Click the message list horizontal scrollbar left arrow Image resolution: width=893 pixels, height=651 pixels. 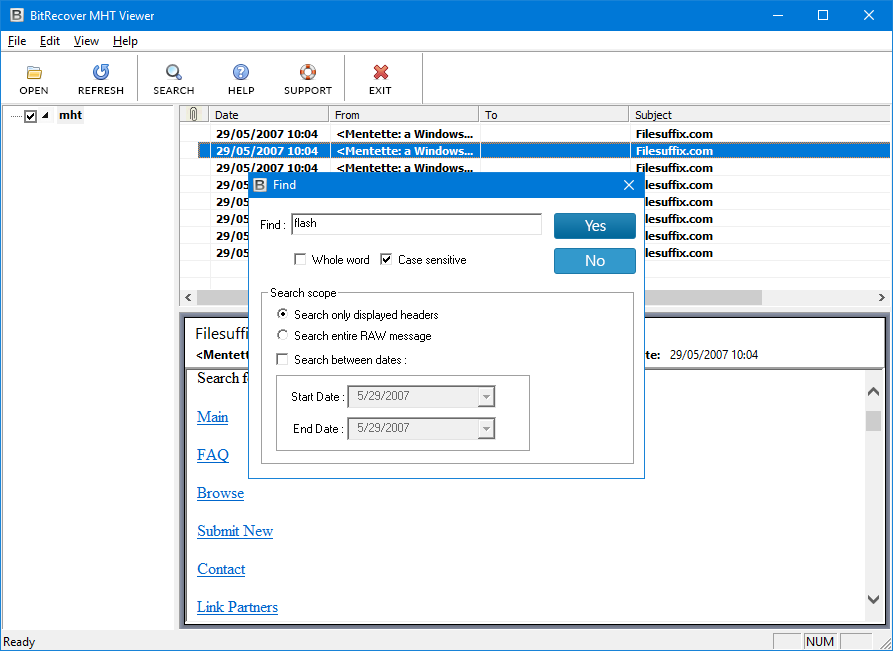(x=189, y=297)
